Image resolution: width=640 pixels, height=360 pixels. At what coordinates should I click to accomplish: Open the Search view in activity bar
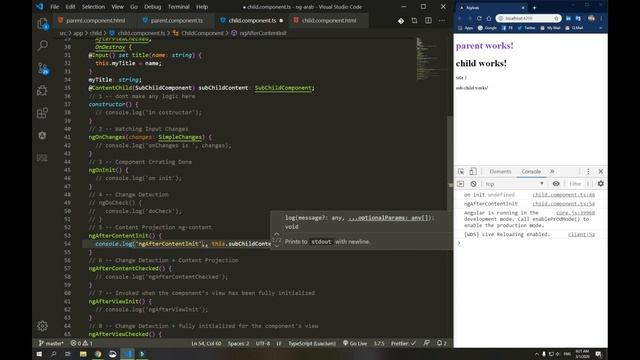(x=42, y=46)
